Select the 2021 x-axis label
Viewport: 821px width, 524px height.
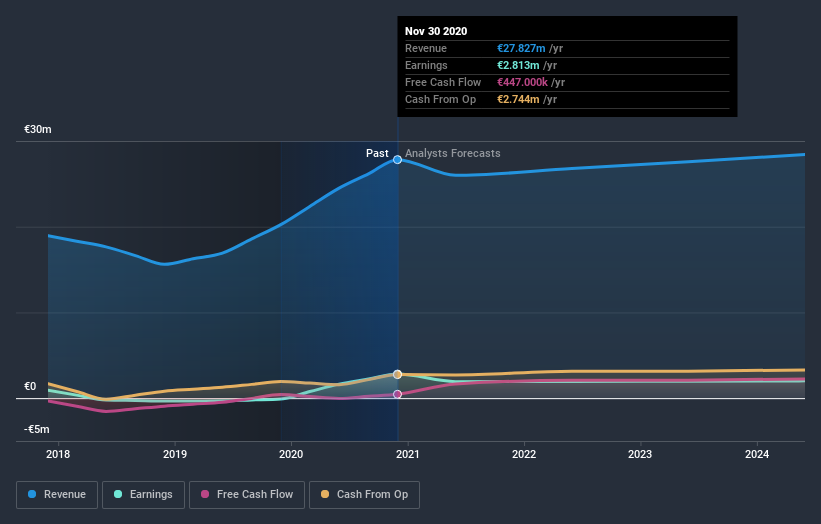[x=408, y=454]
